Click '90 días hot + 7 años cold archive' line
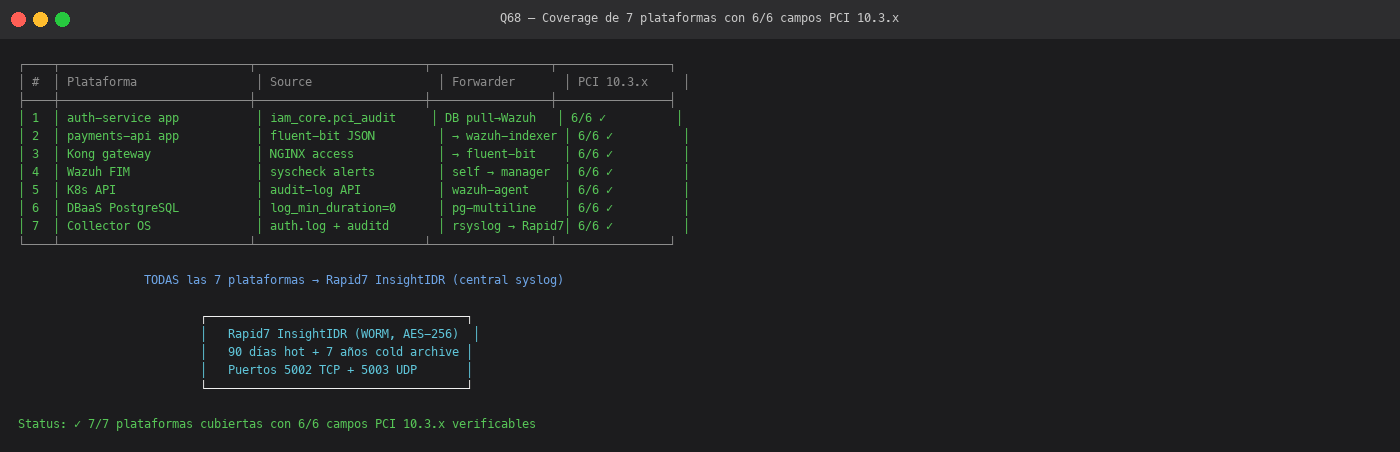This screenshot has height=452, width=1400. click(x=343, y=352)
